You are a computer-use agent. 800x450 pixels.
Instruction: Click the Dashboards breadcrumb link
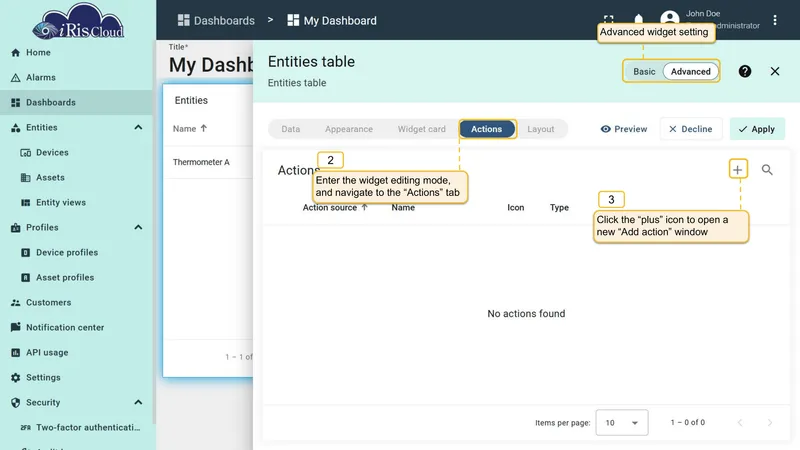coord(216,20)
